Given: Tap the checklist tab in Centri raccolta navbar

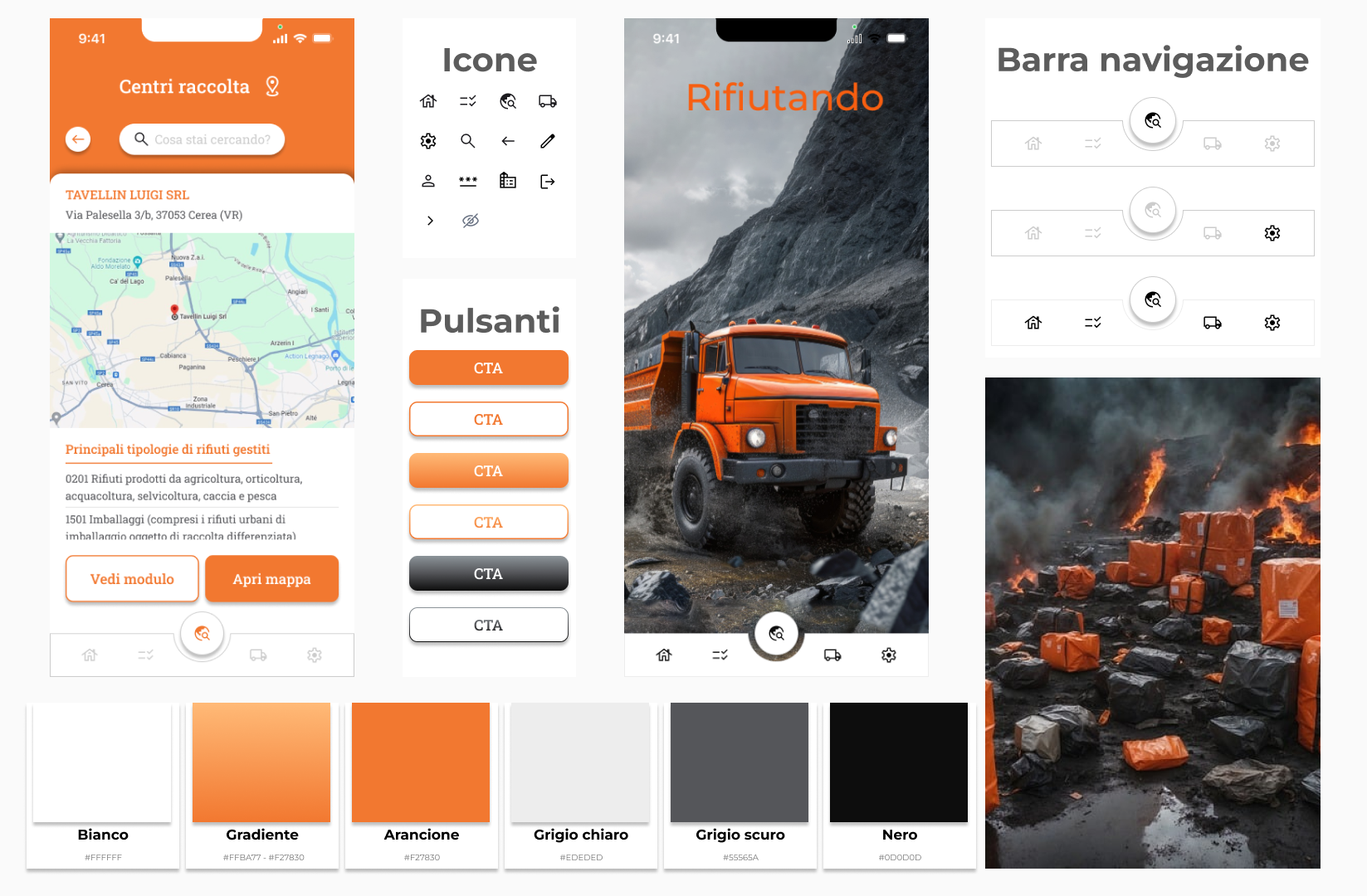Looking at the screenshot, I should point(146,655).
